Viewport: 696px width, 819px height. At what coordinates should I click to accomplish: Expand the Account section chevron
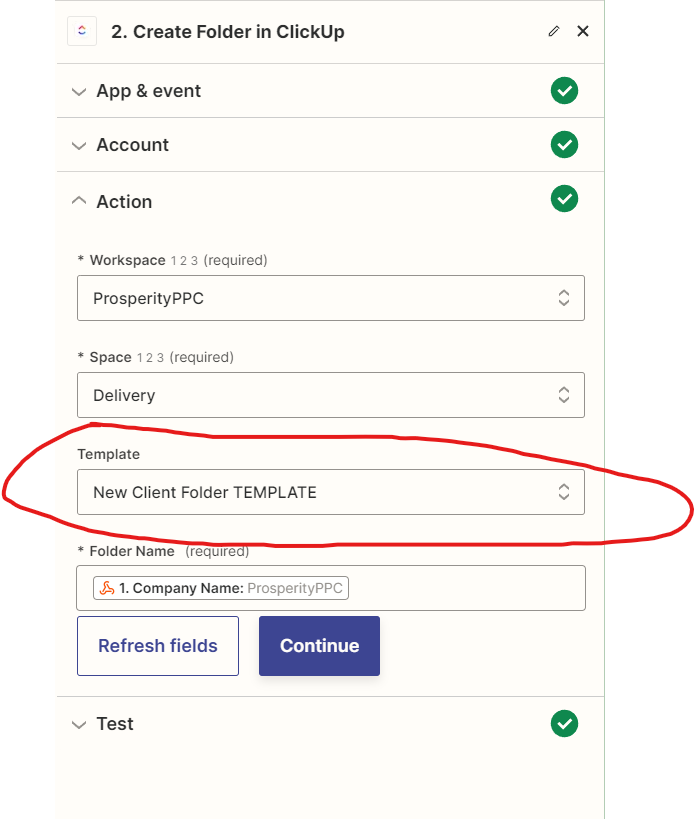pos(79,146)
